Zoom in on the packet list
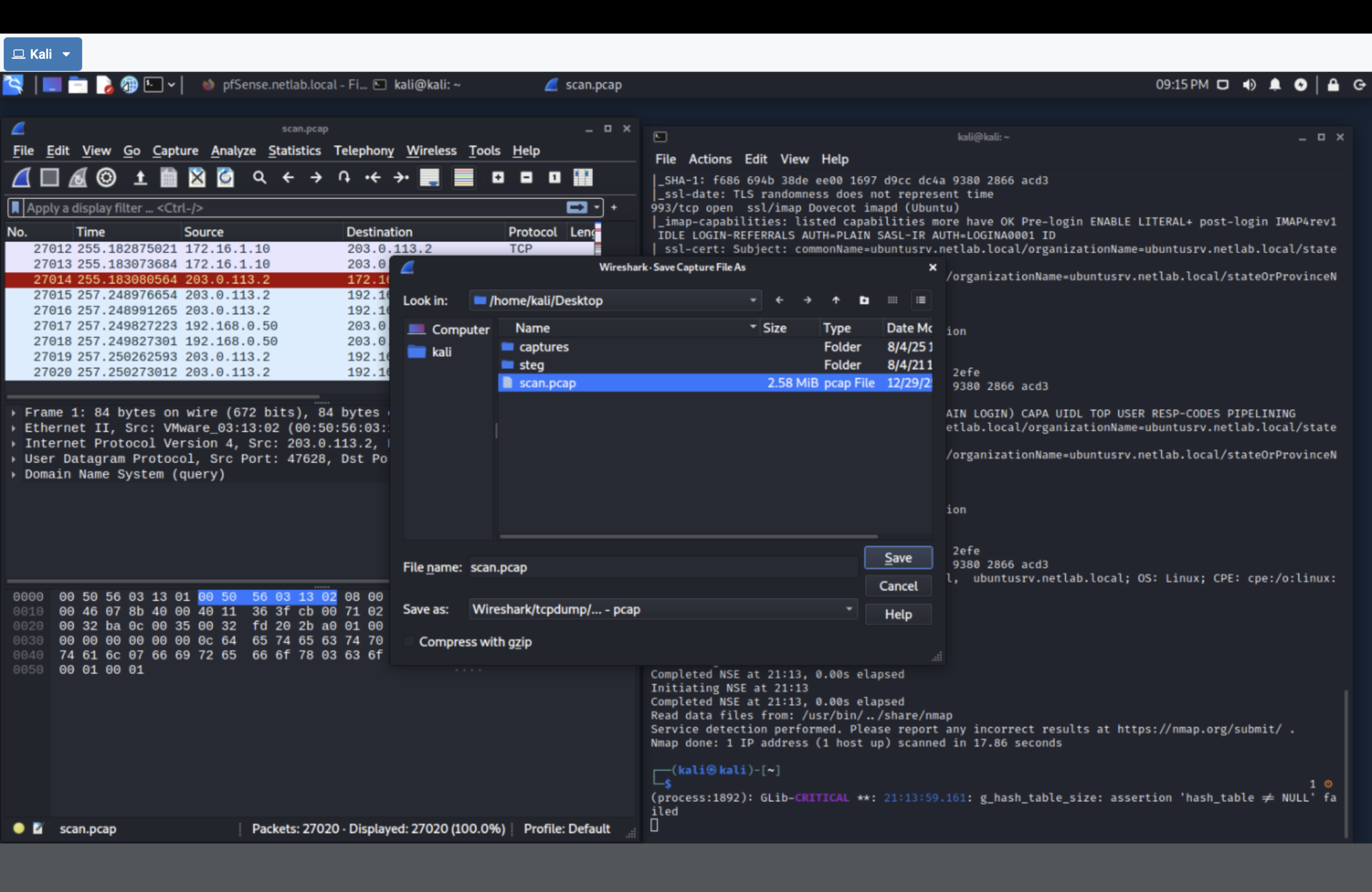The image size is (1372, 892). (x=498, y=177)
